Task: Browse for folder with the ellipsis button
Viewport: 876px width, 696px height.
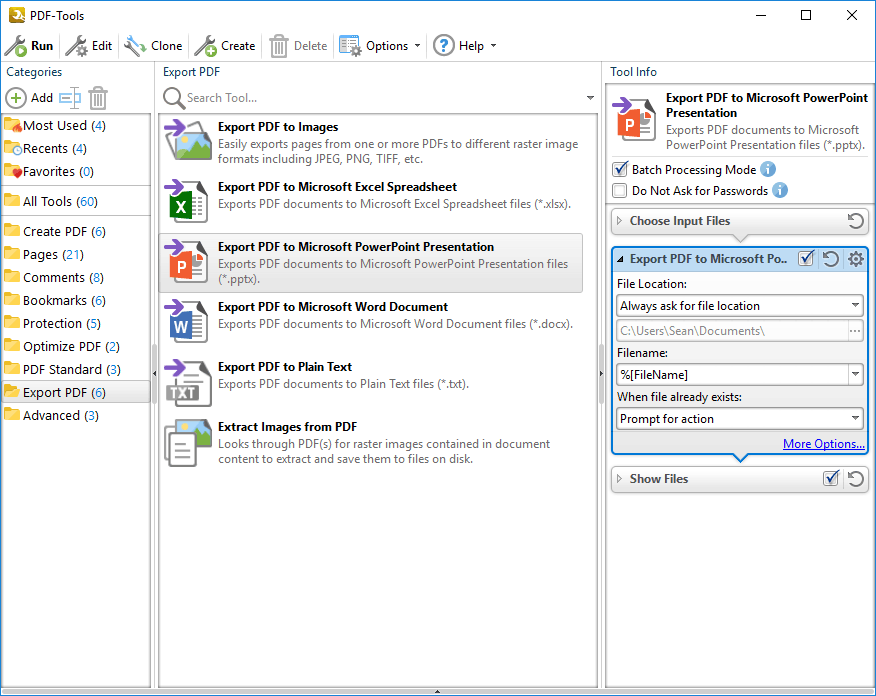Action: [x=855, y=331]
